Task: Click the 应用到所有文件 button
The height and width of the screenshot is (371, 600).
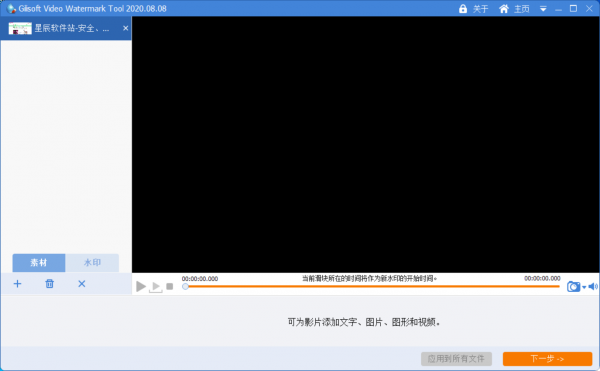Action: (456, 359)
